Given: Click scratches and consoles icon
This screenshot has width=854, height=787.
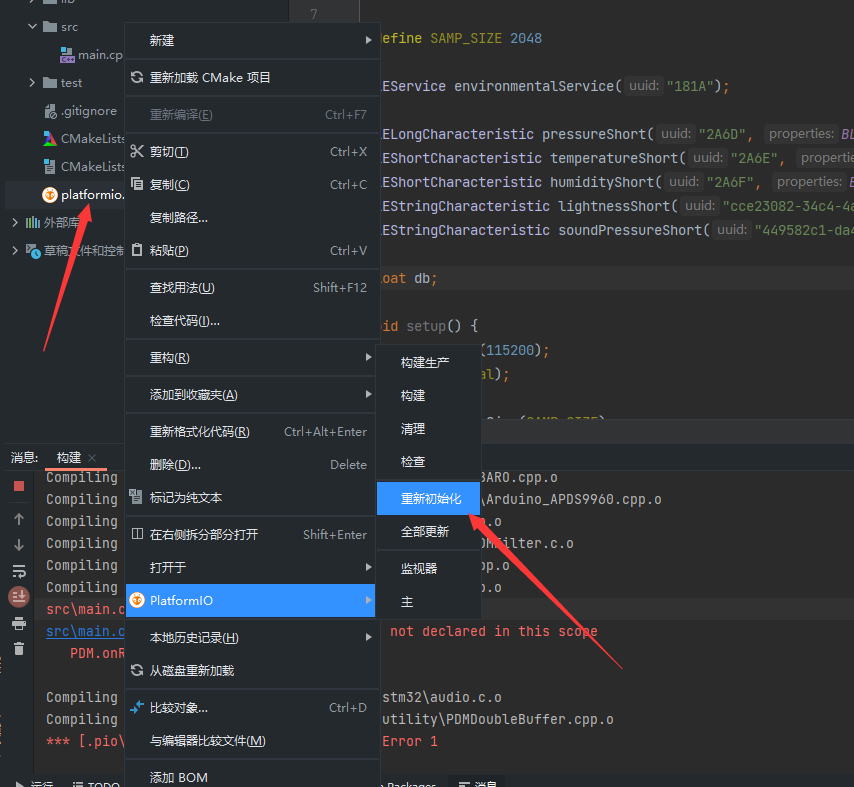Looking at the screenshot, I should click(33, 251).
